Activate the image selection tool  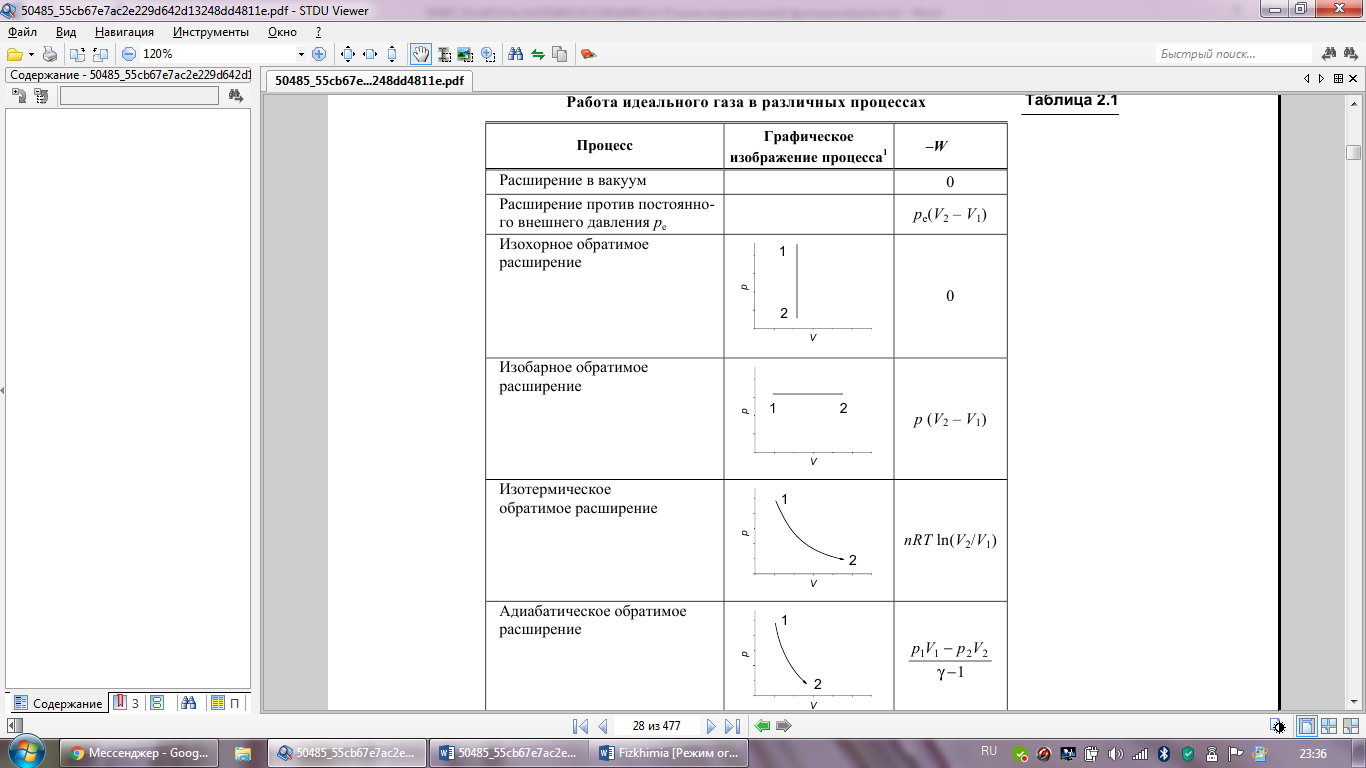pos(465,54)
